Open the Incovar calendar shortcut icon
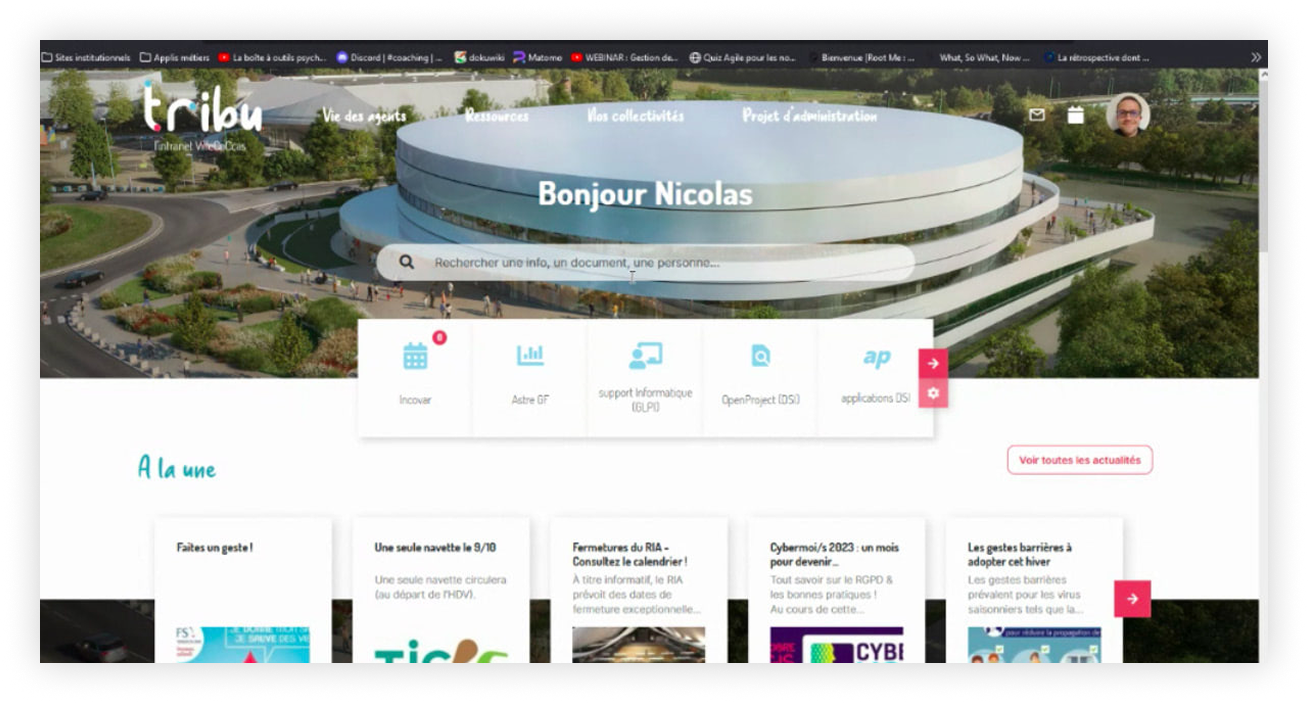 415,357
